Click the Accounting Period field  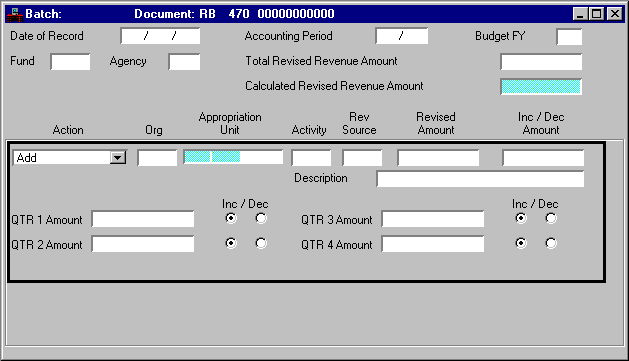[402, 36]
